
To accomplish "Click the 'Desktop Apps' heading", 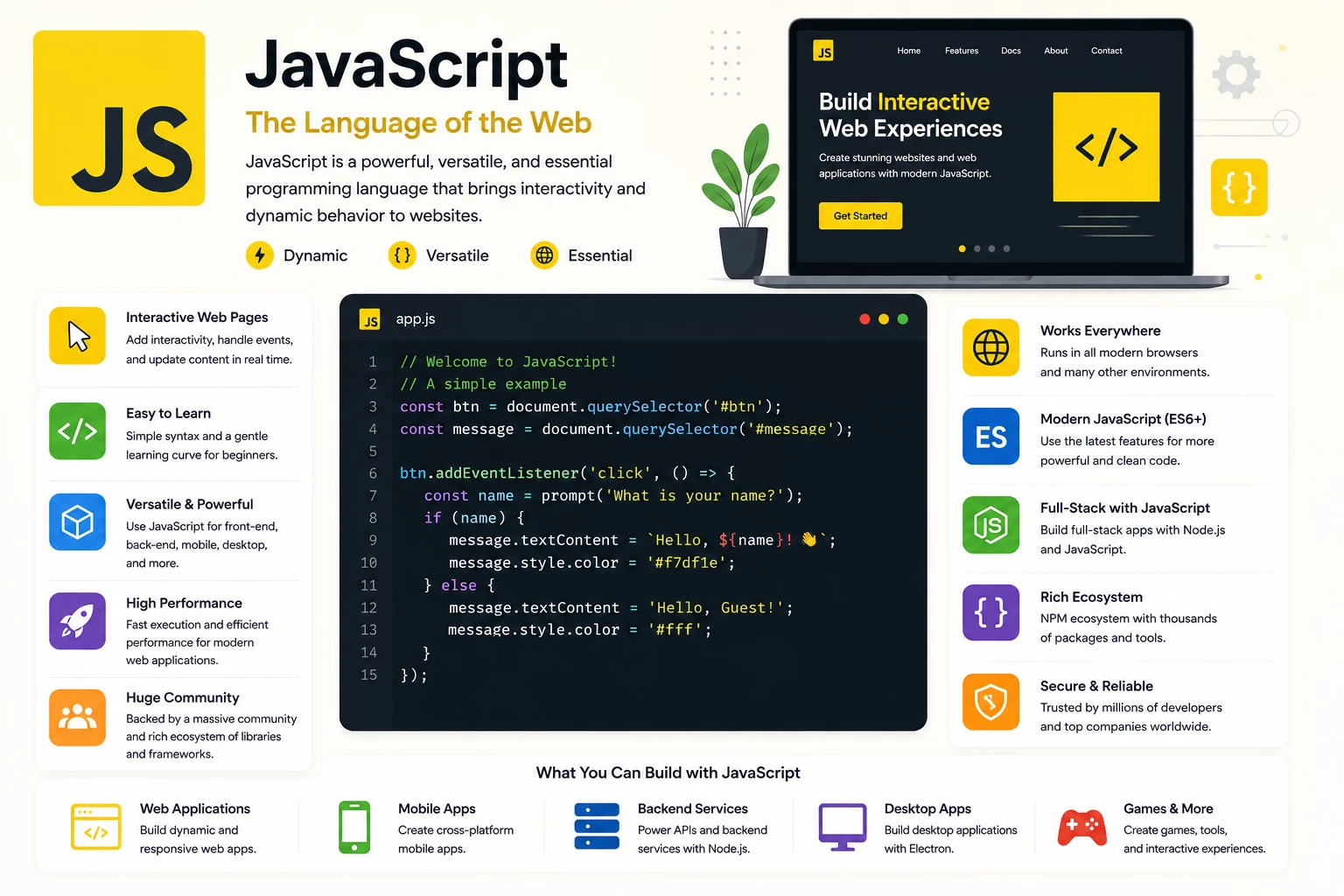I will click(x=927, y=808).
